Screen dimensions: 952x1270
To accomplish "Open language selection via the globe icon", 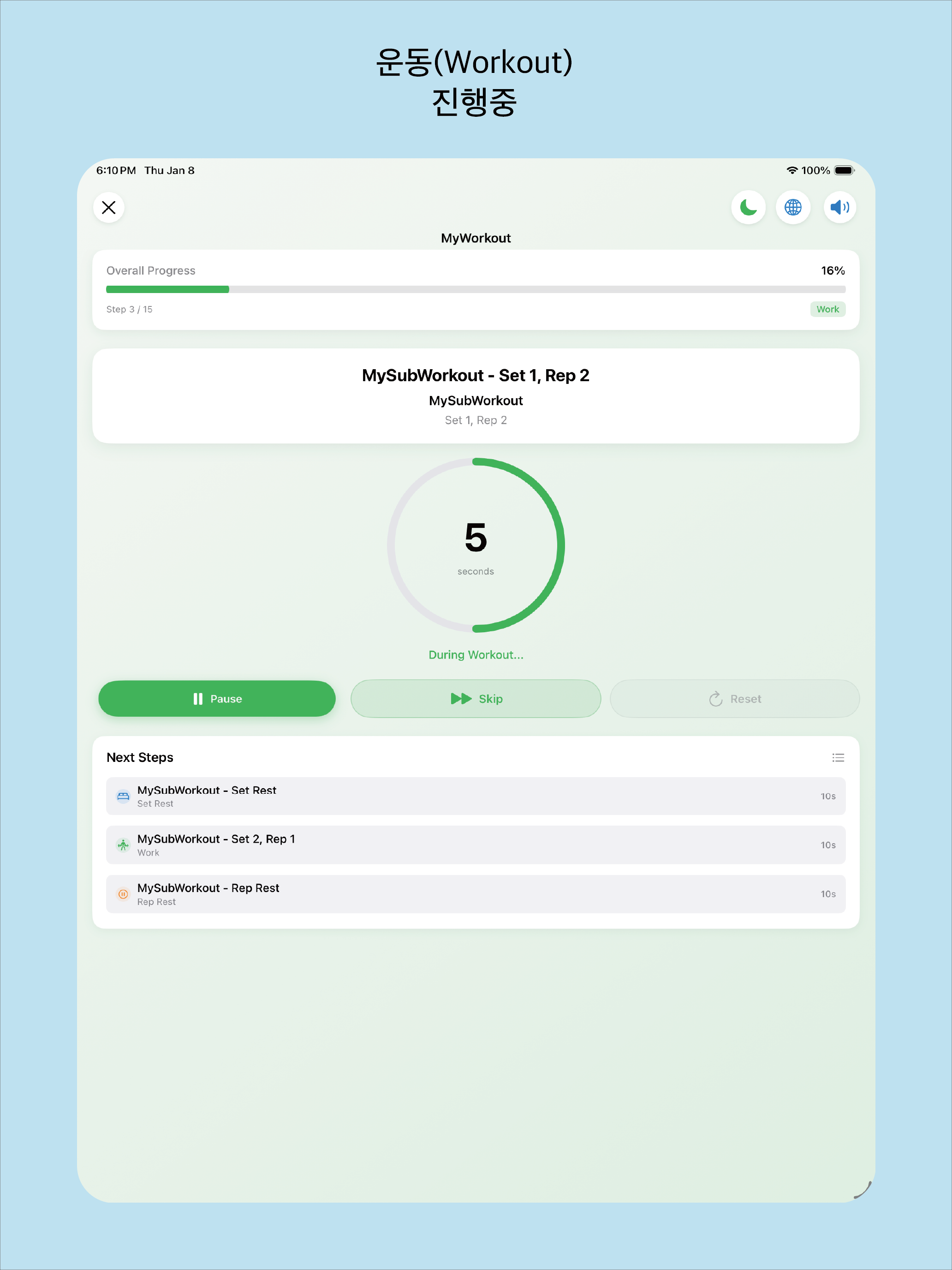I will coord(793,207).
